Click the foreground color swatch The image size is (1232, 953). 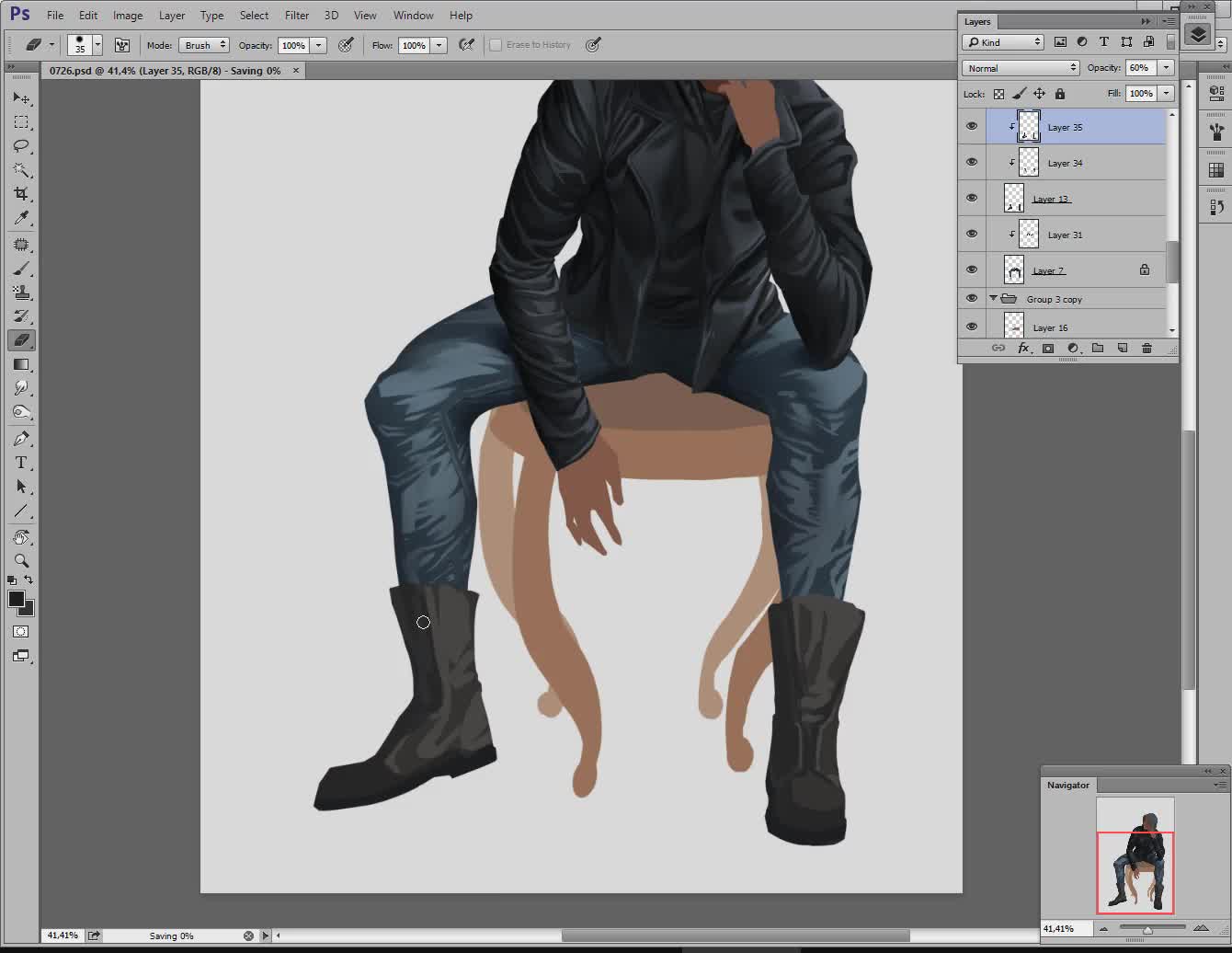click(16, 599)
